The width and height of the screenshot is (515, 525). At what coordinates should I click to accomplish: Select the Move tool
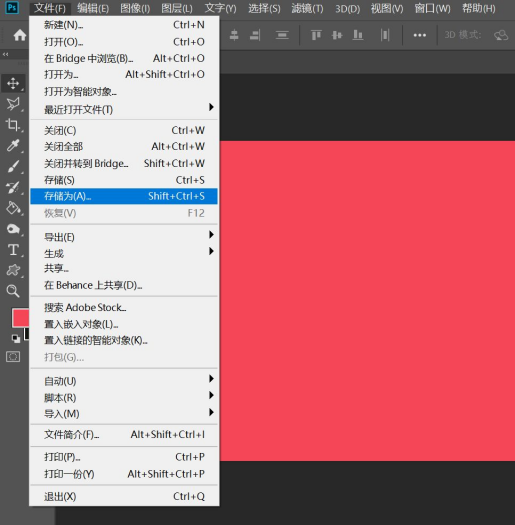pos(13,83)
